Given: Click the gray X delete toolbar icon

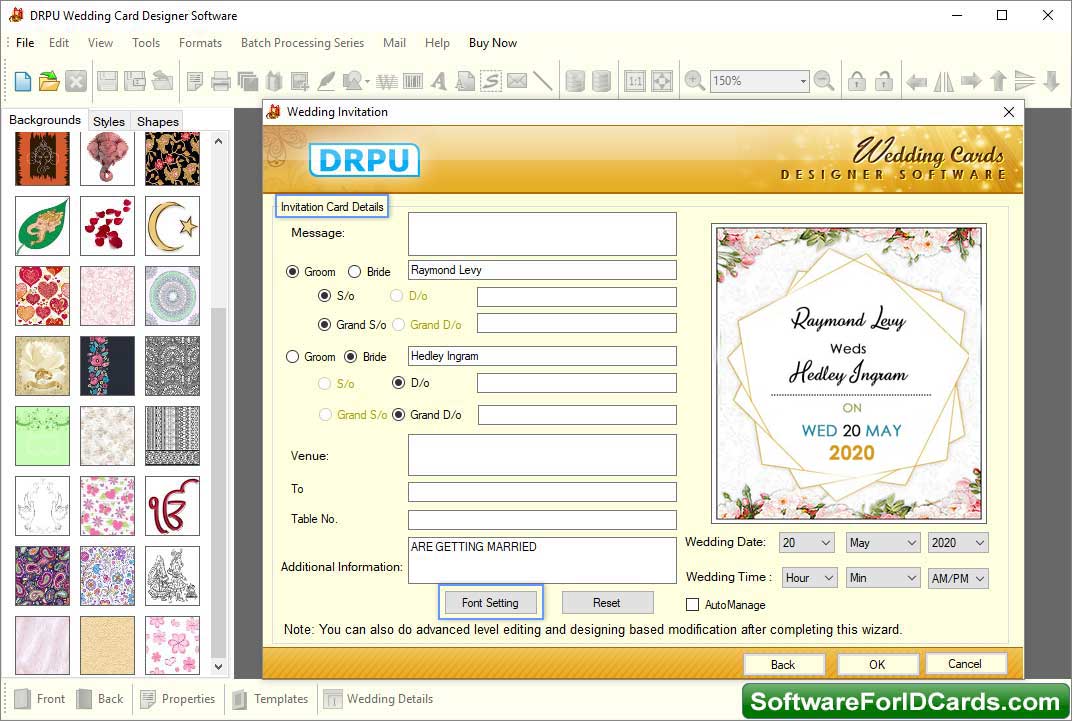Looking at the screenshot, I should click(76, 81).
